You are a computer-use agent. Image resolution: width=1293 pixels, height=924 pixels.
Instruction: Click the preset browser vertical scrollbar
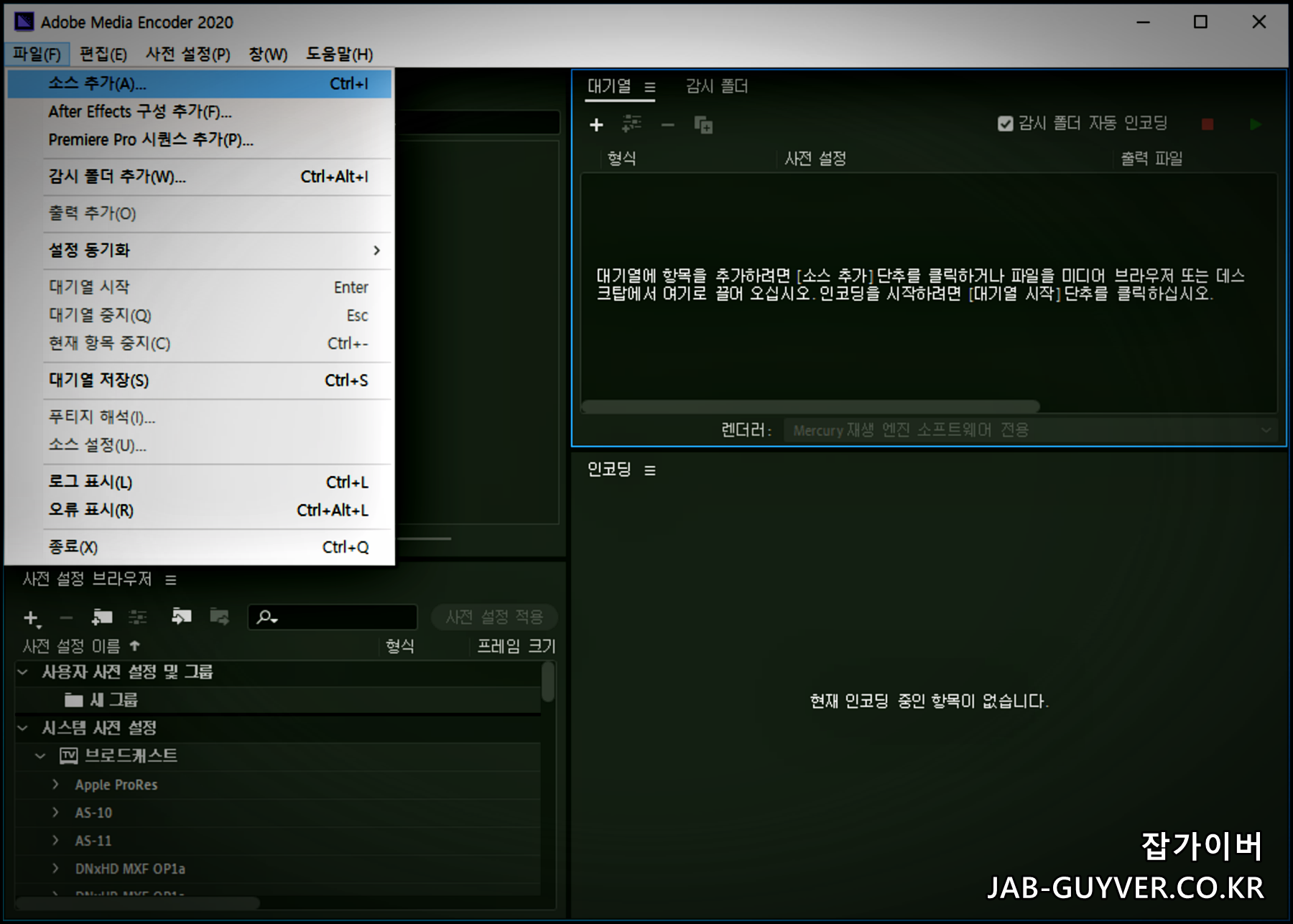click(x=548, y=681)
